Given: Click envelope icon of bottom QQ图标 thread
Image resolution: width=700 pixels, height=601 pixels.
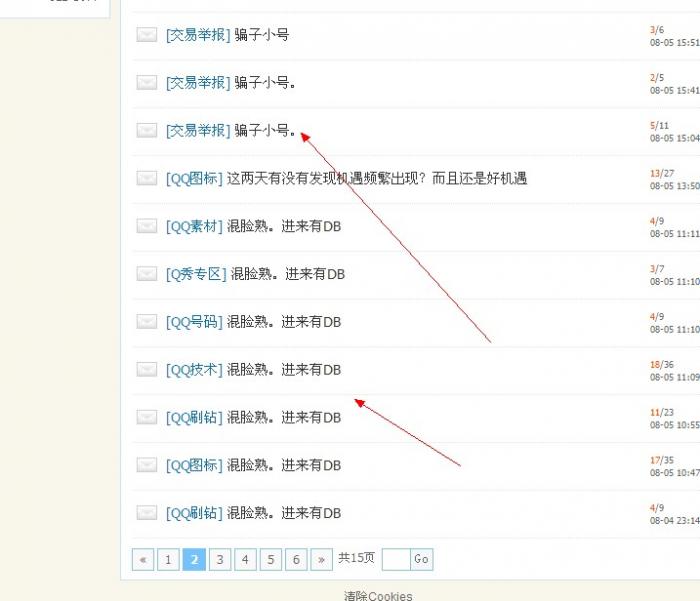Looking at the screenshot, I should click(x=146, y=465).
